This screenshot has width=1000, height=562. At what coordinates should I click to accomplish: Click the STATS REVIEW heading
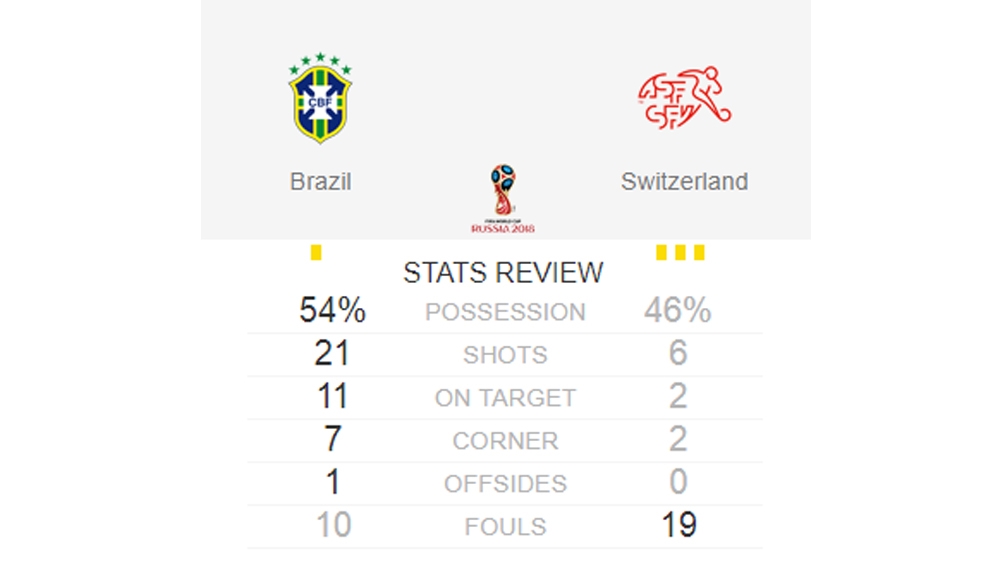503,272
